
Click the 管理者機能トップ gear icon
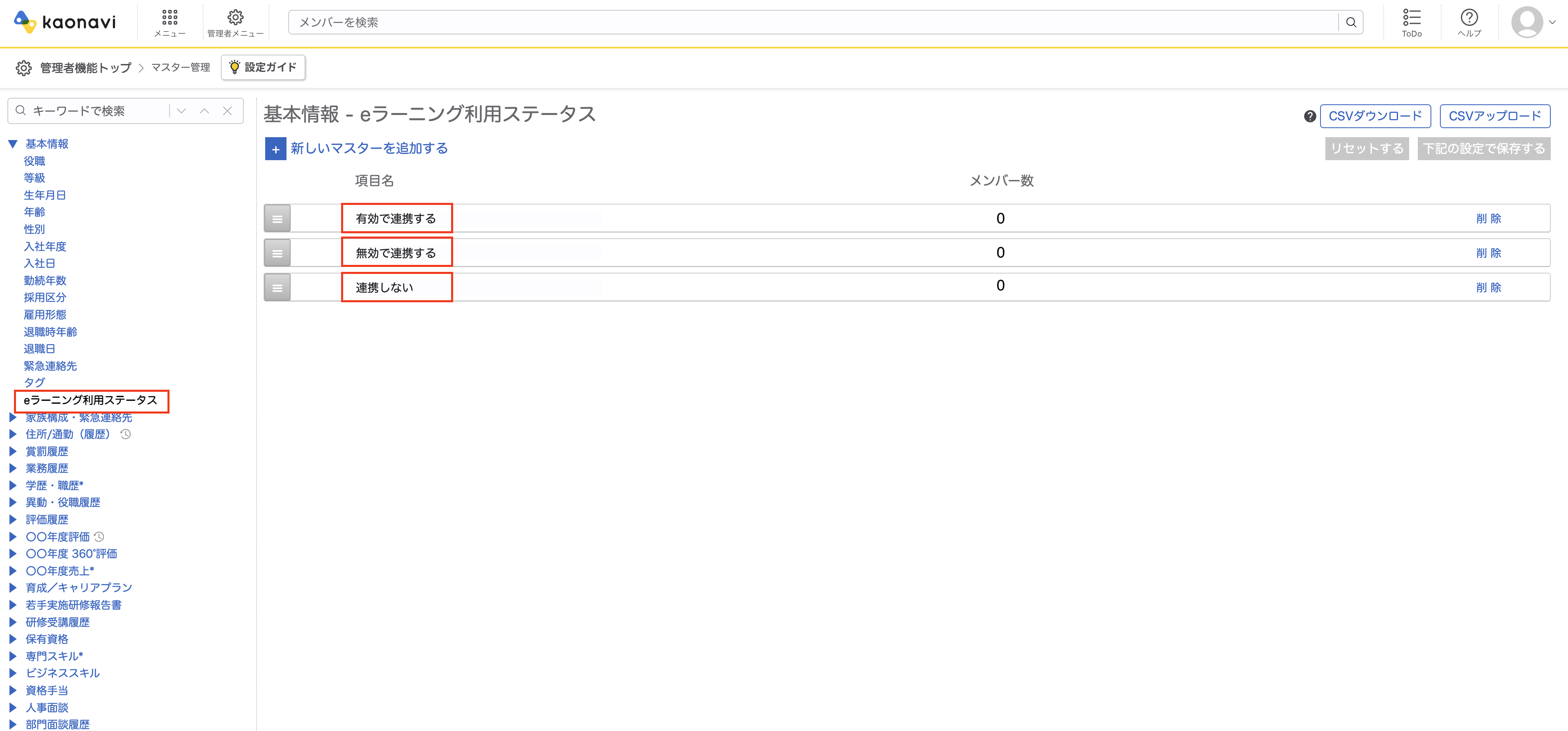24,68
